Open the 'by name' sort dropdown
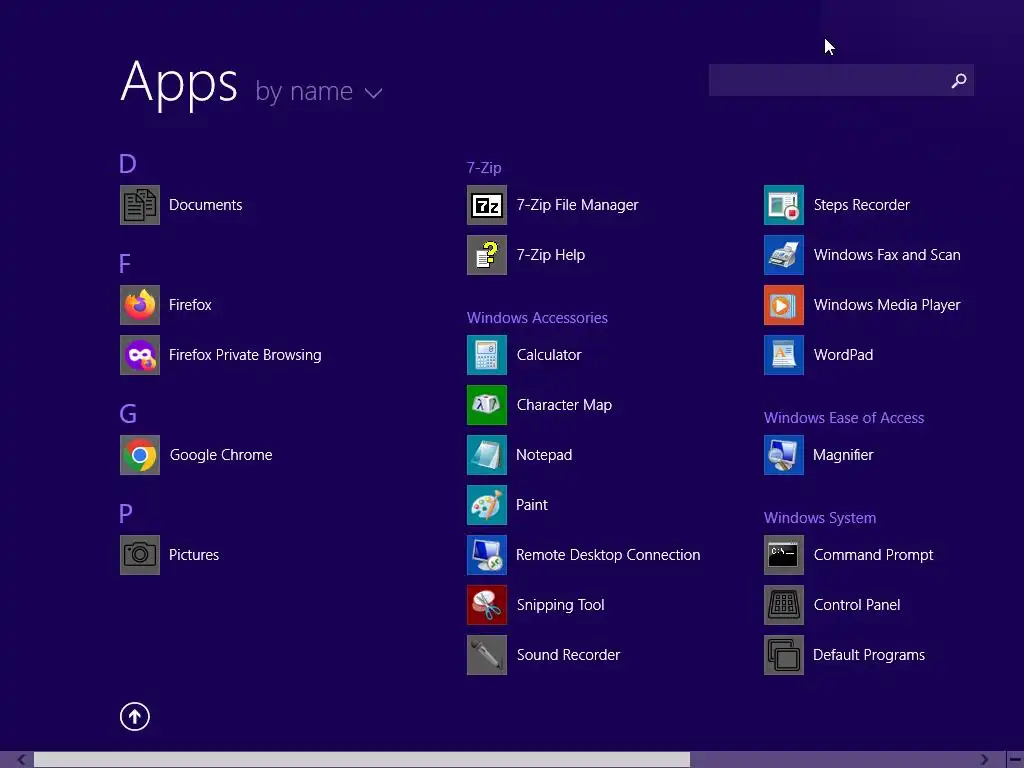Viewport: 1024px width, 768px height. (318, 91)
